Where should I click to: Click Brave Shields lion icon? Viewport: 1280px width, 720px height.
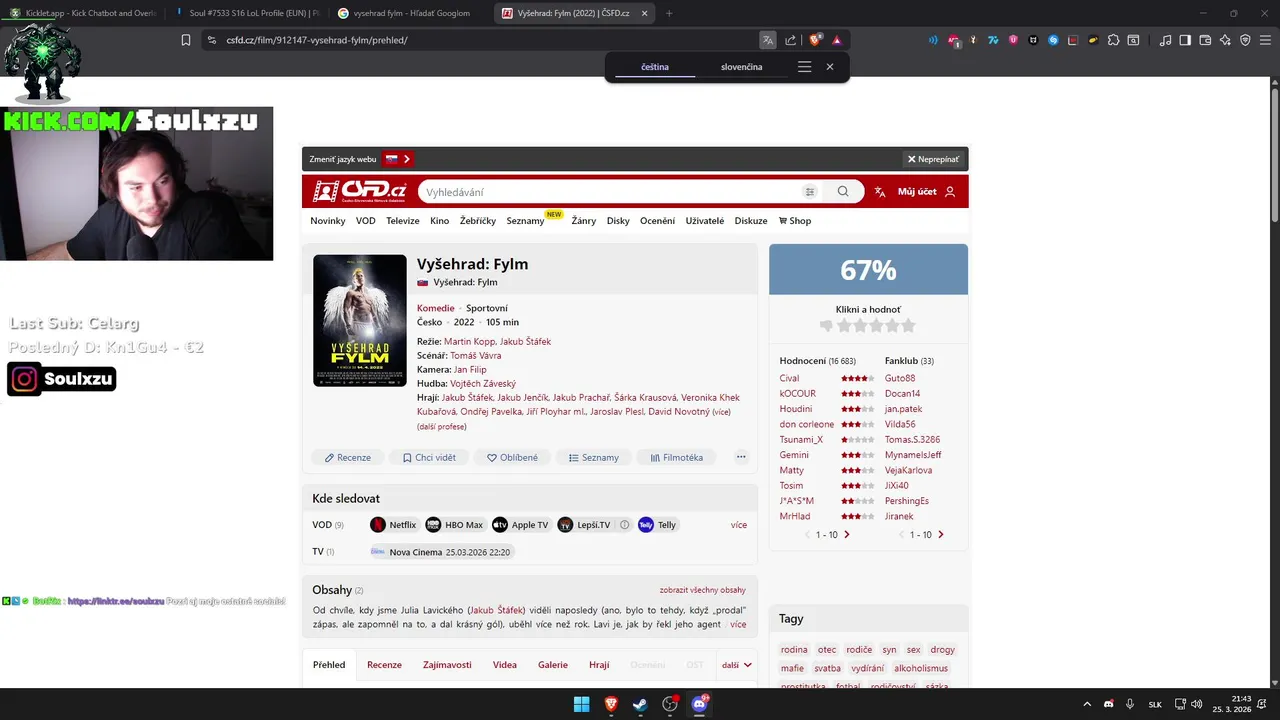(816, 40)
